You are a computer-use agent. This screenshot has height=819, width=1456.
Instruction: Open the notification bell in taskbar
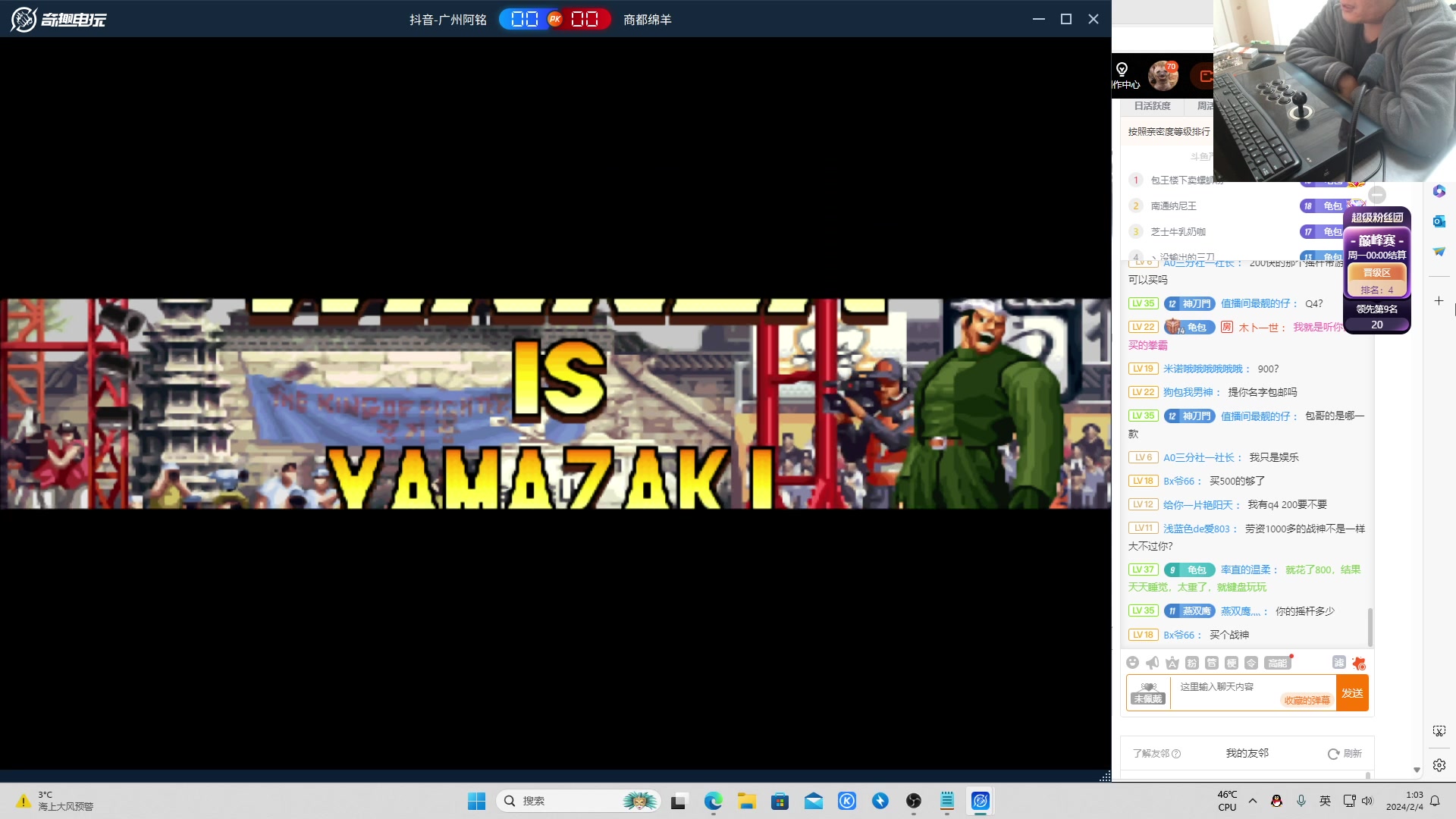[x=1435, y=801]
